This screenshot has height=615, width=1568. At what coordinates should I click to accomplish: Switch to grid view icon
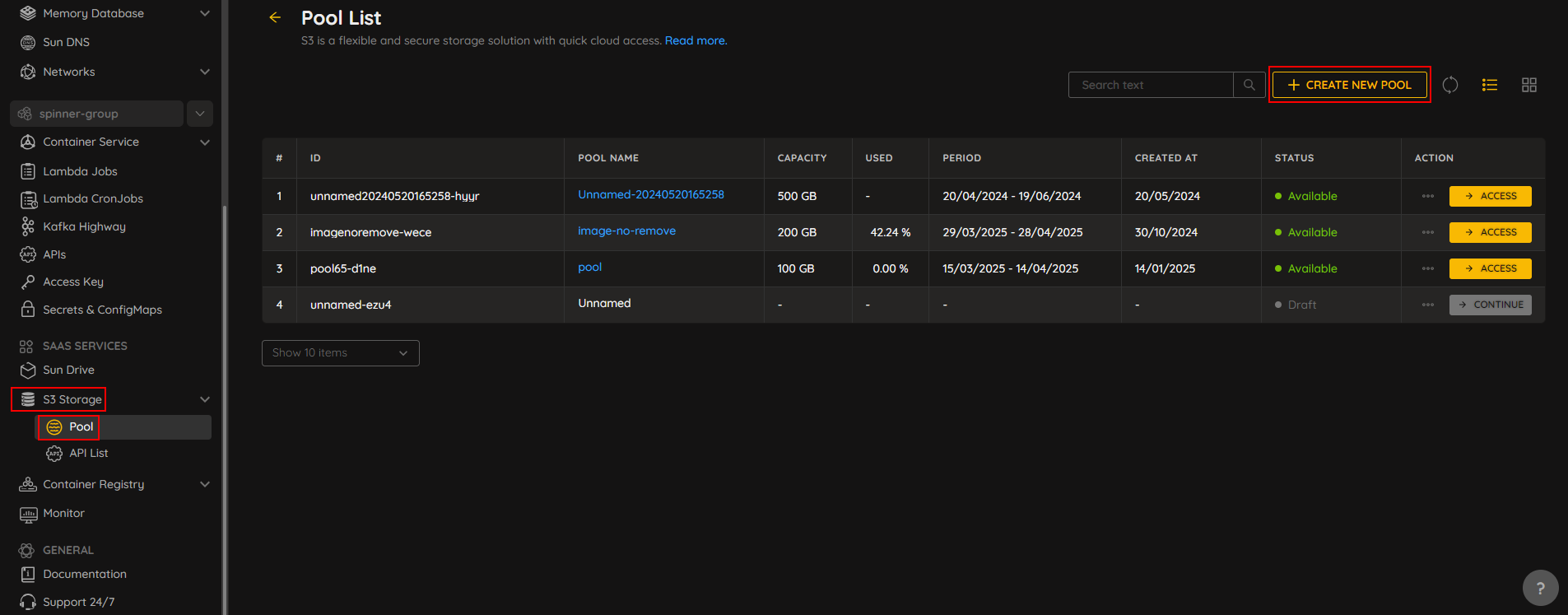[x=1529, y=85]
